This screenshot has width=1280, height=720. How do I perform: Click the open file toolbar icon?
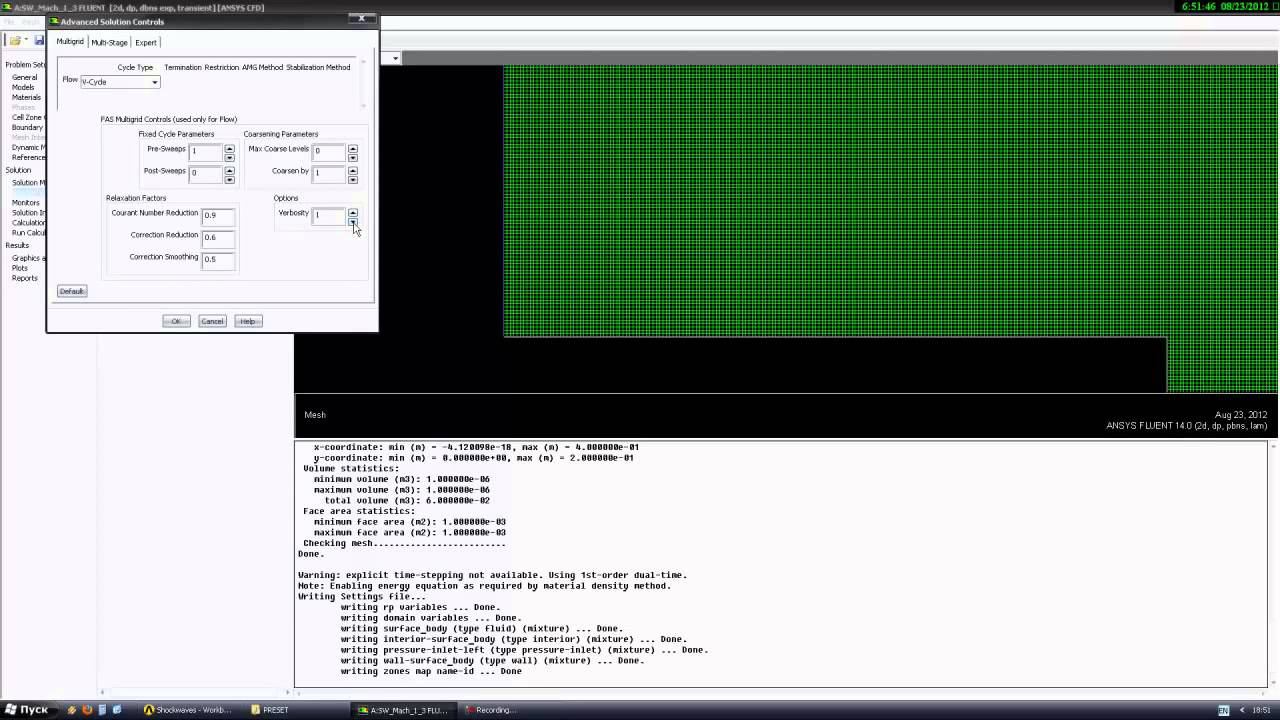click(x=15, y=41)
